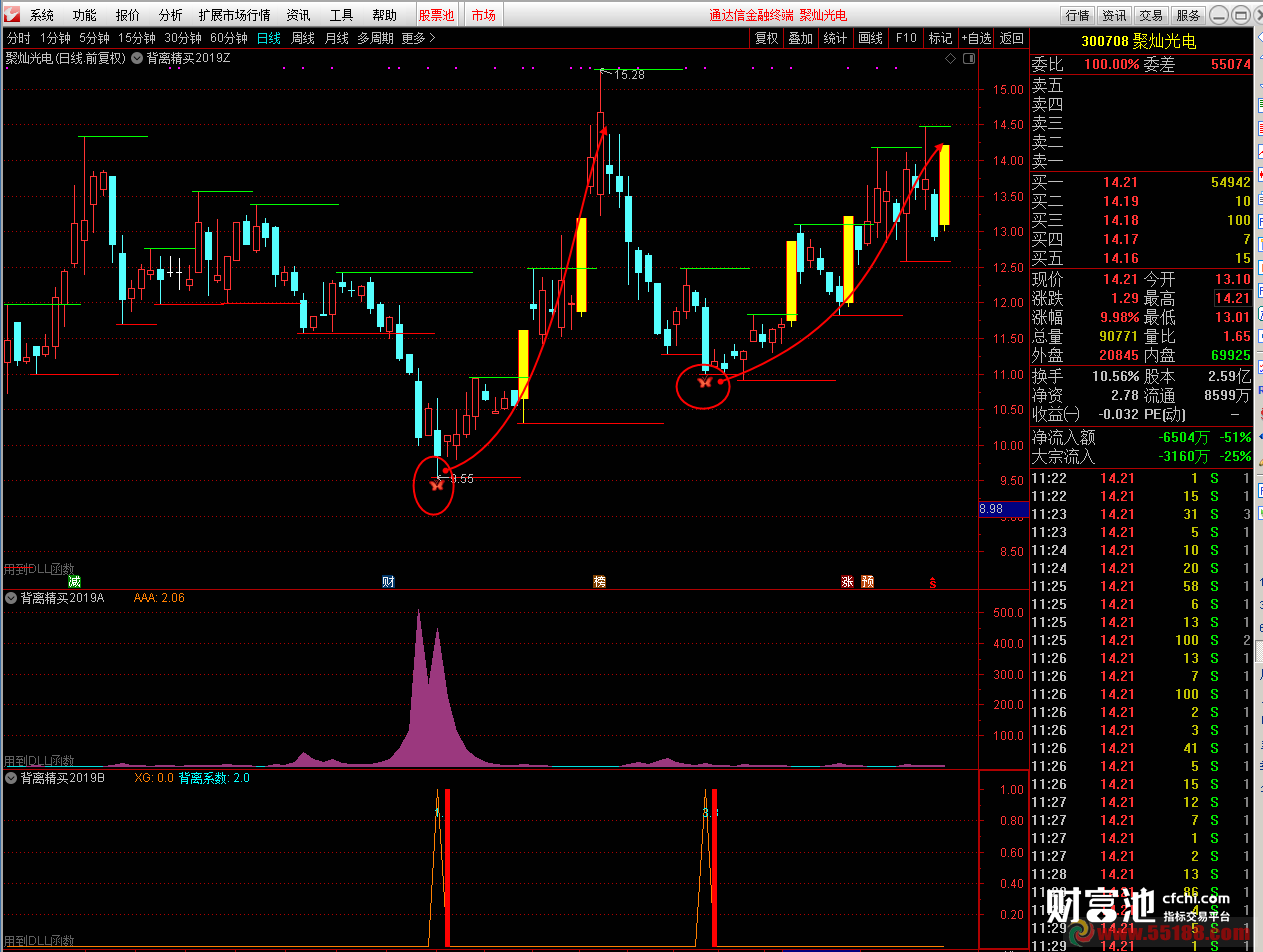1263x952 pixels.
Task: Open the 帮助 menu
Action: (384, 15)
